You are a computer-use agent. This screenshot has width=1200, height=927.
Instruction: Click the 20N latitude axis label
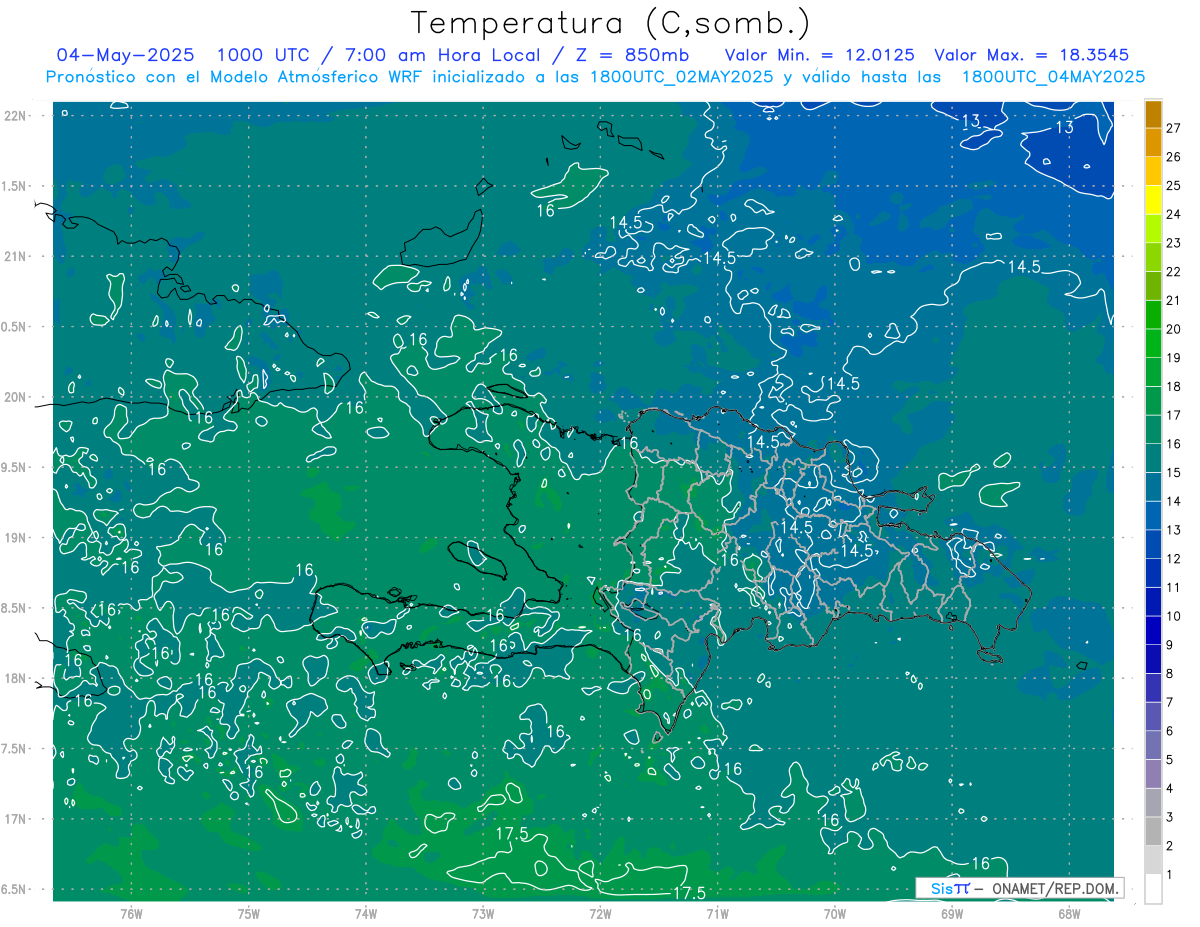pos(15,397)
